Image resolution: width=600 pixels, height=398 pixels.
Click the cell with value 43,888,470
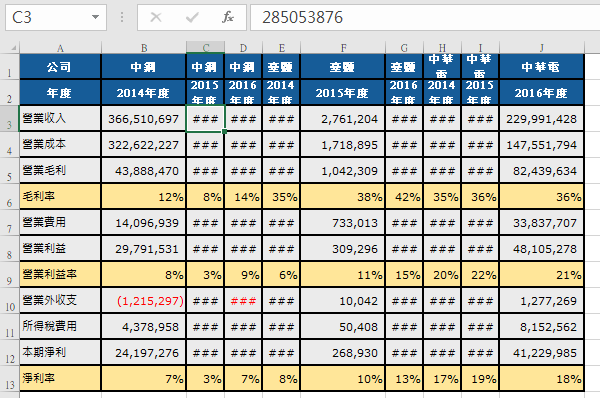143,171
